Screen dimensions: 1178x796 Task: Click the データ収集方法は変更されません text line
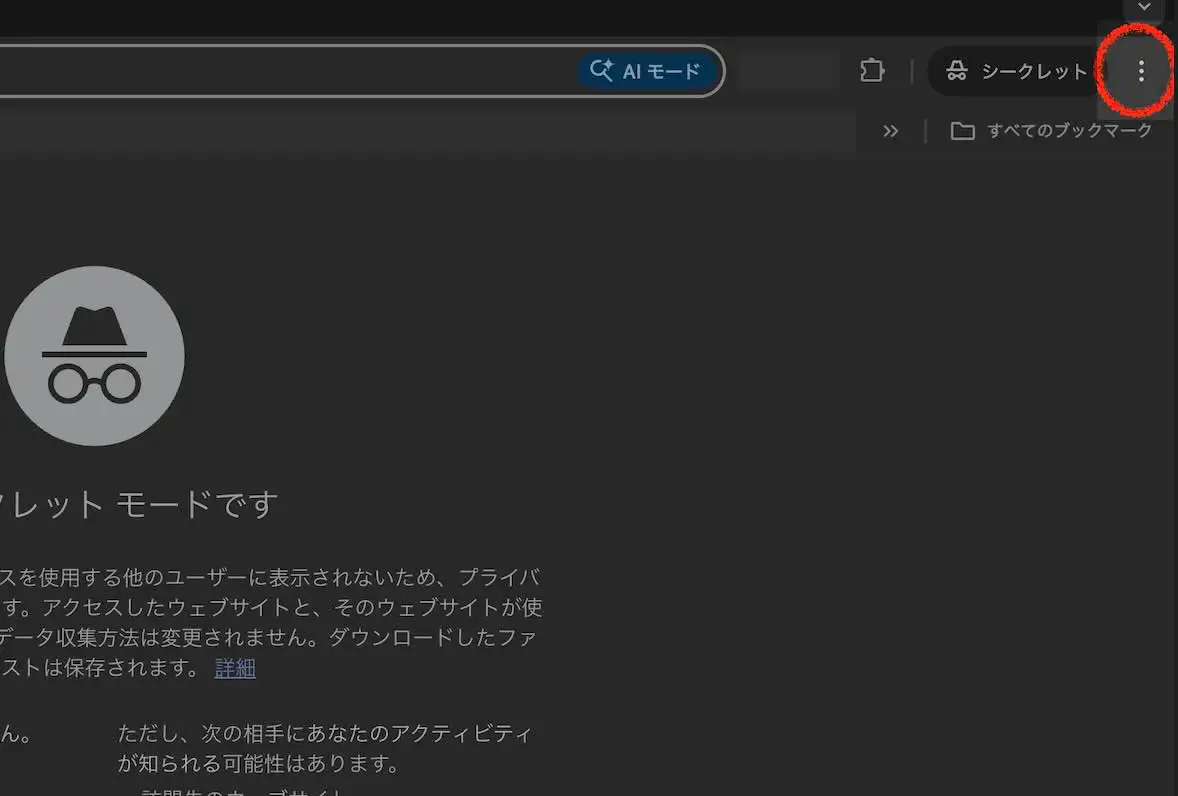point(270,637)
